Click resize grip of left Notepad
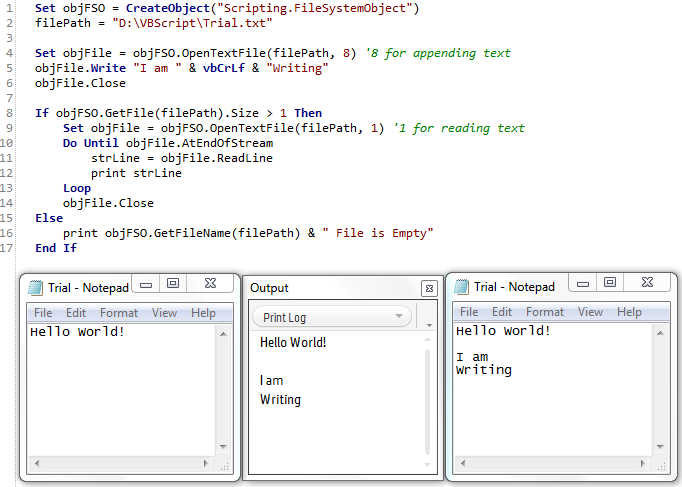Image resolution: width=682 pixels, height=487 pixels. [x=224, y=467]
